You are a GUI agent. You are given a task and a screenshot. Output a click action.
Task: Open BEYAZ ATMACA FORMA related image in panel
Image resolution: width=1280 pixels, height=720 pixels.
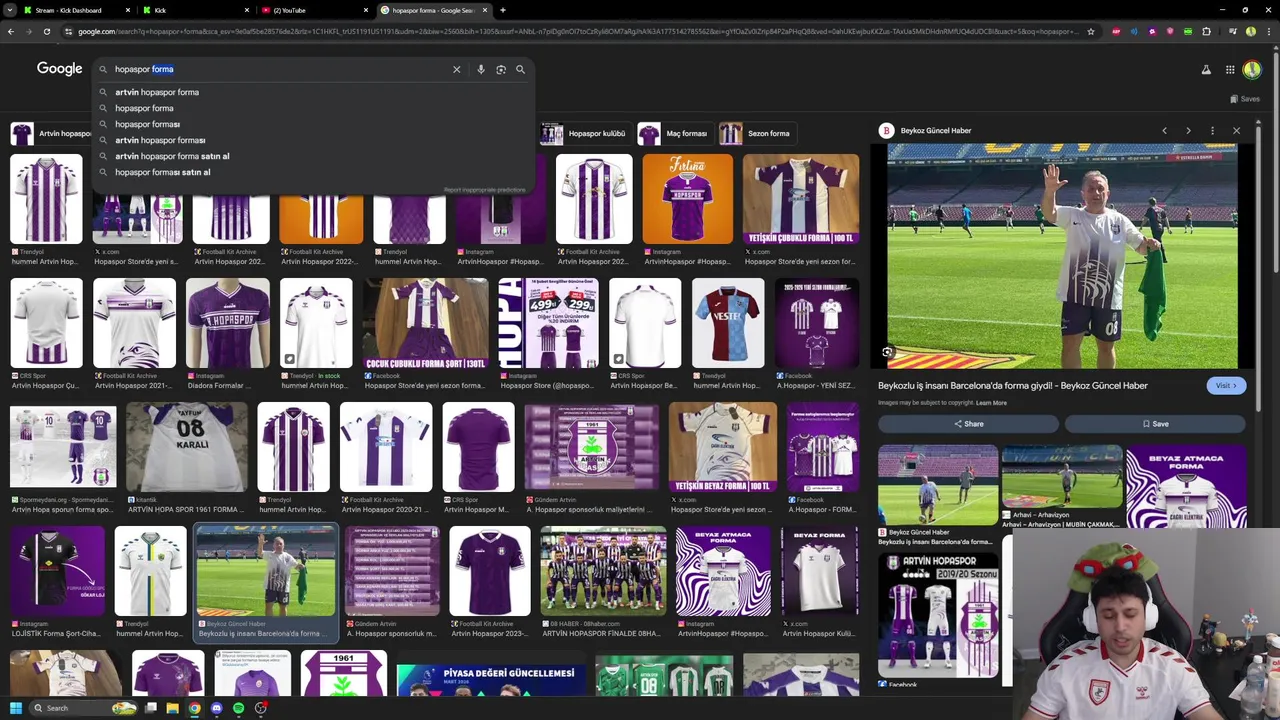point(1186,487)
